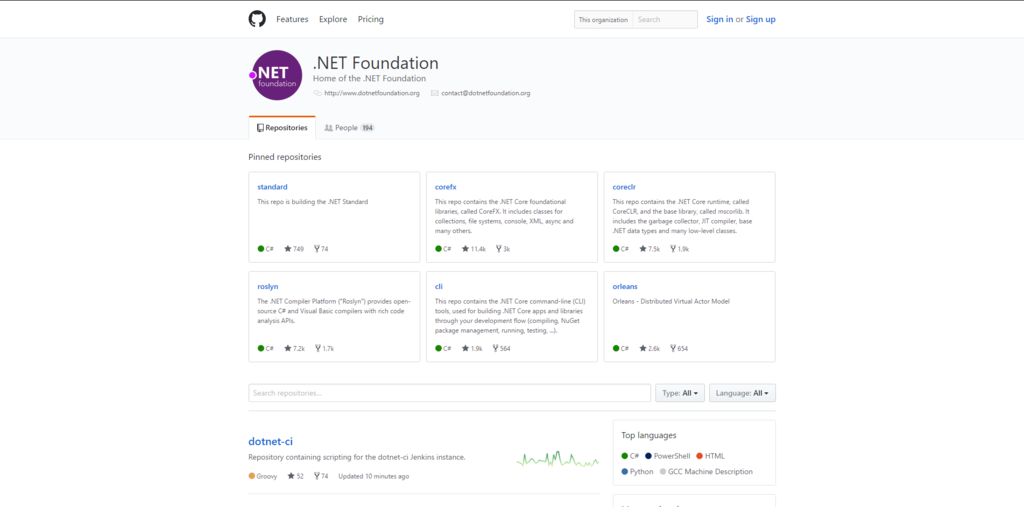
Task: Open the cli pinned repository
Action: click(x=439, y=286)
